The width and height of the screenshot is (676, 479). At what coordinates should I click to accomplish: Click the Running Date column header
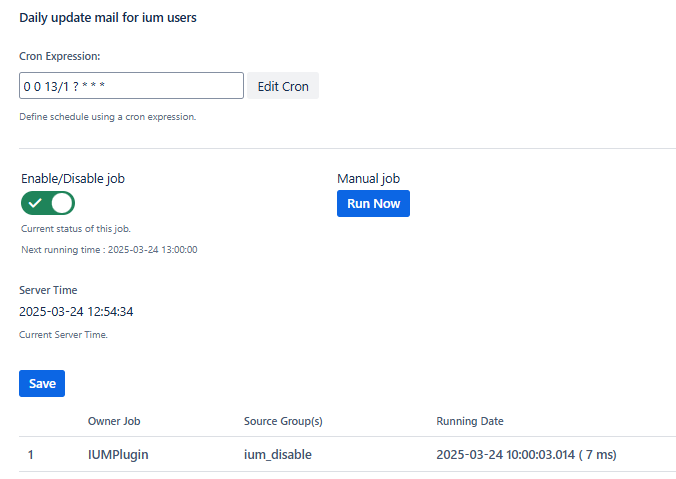(x=470, y=421)
